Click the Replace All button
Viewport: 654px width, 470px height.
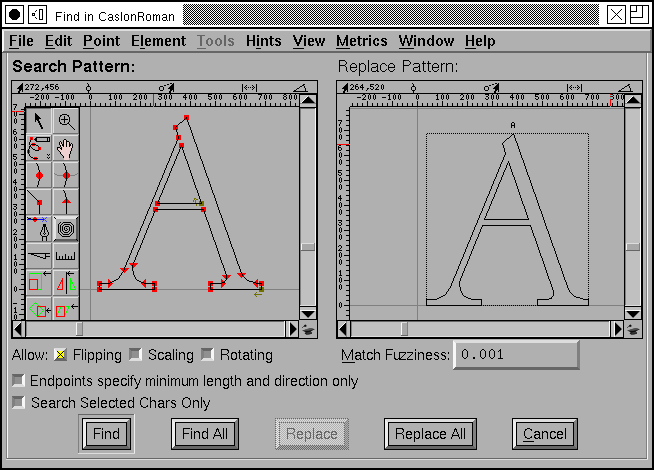[430, 434]
